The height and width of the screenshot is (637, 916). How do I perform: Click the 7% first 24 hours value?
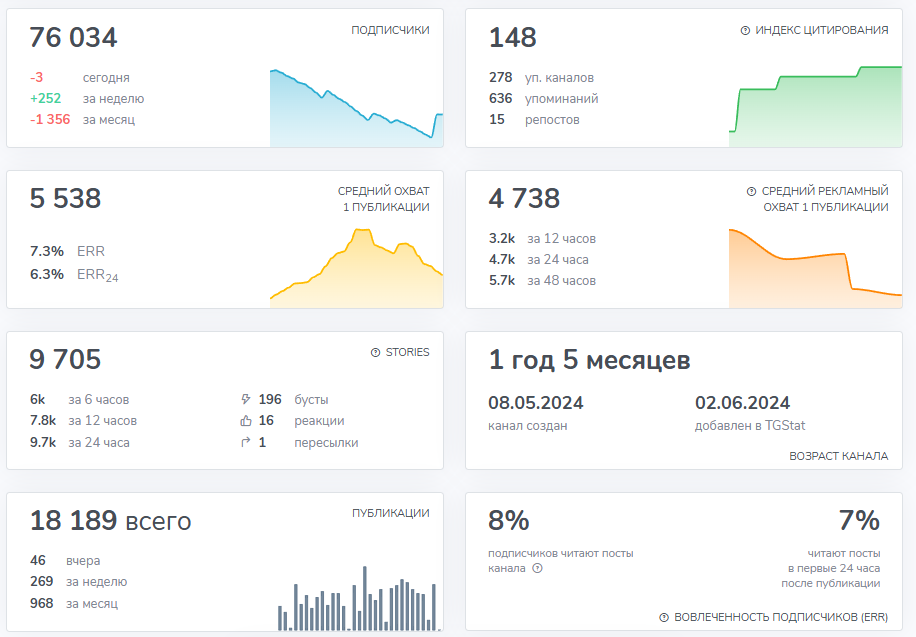(859, 521)
